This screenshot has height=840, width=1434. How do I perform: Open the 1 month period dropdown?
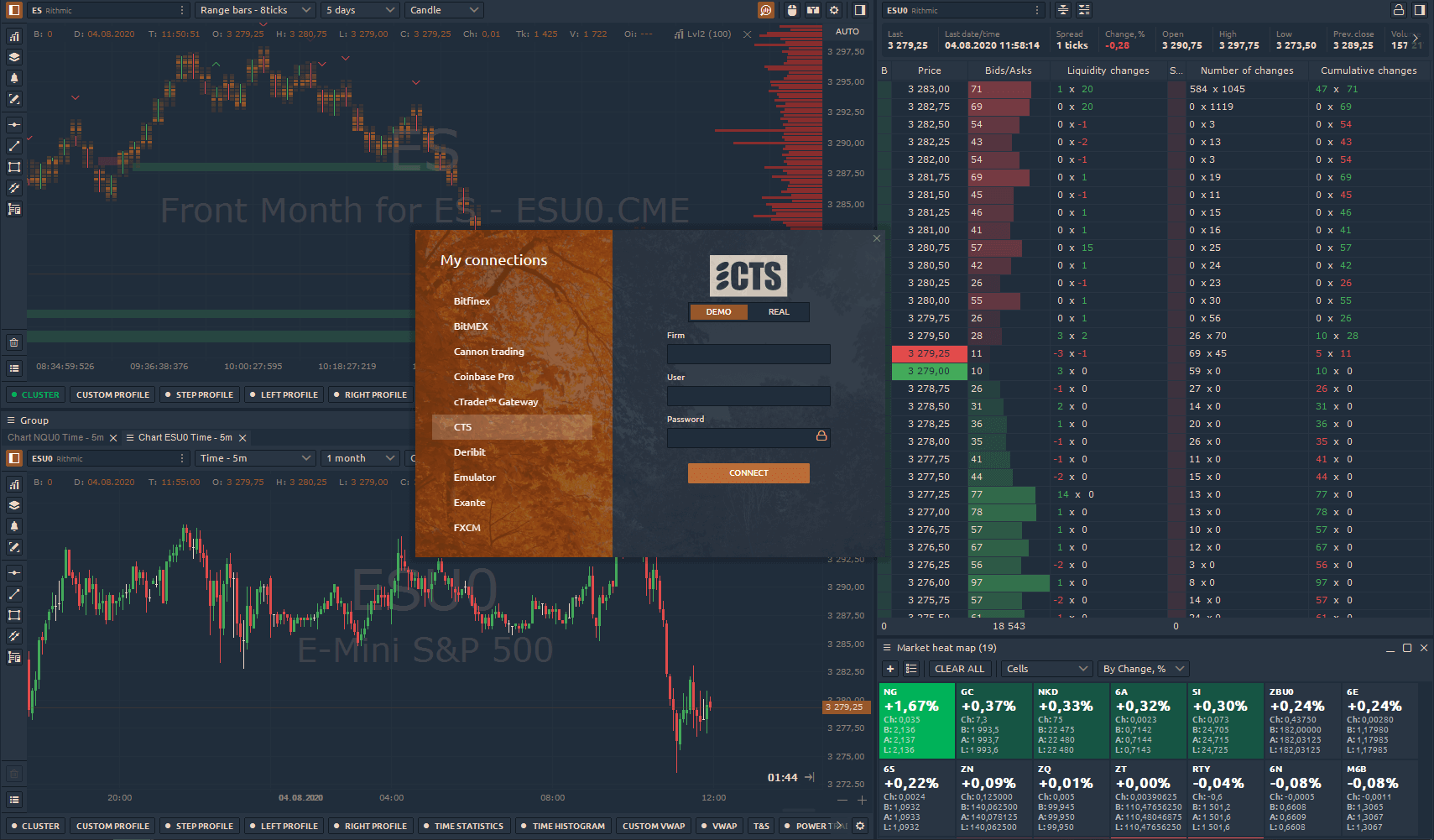pyautogui.click(x=360, y=458)
